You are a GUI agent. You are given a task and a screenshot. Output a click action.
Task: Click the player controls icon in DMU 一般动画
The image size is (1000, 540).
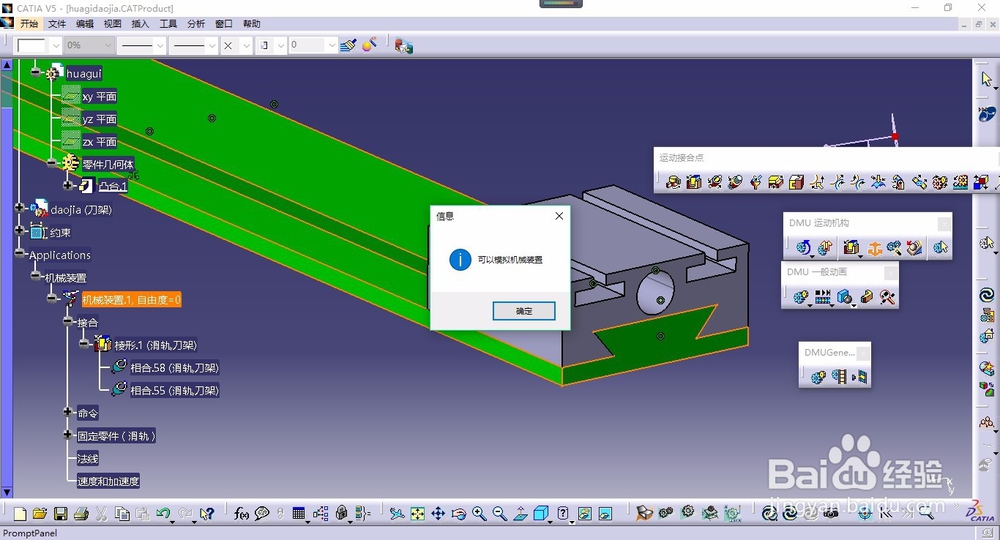click(823, 296)
